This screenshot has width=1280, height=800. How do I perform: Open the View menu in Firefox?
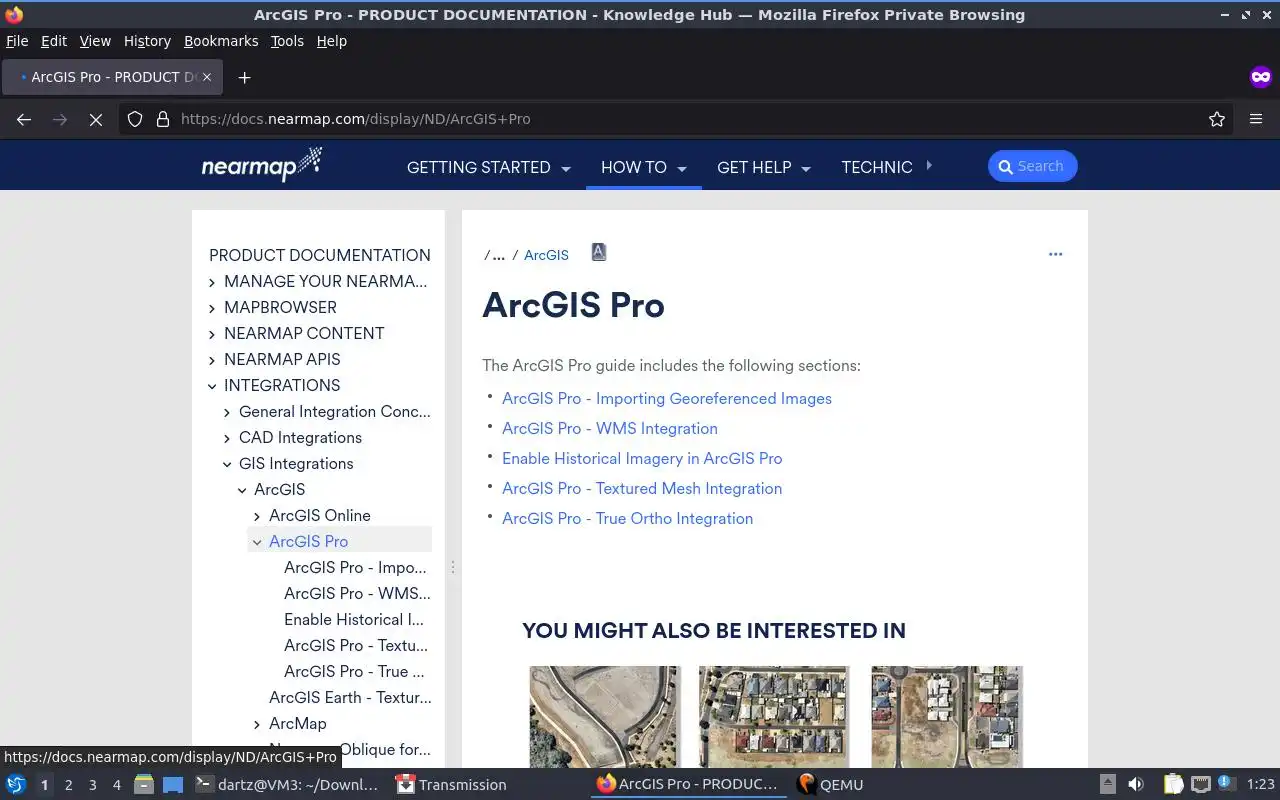tap(95, 41)
